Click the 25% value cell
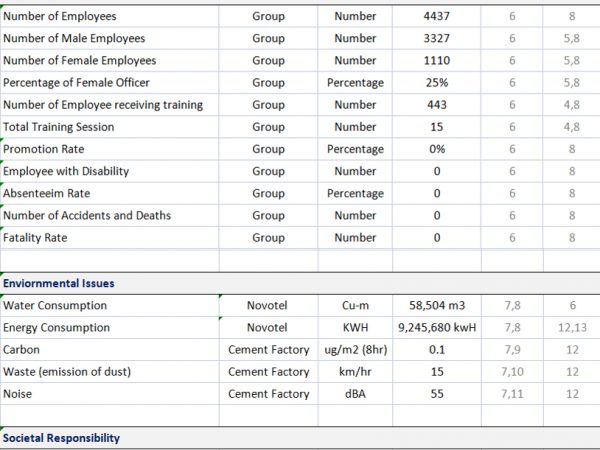600x450 pixels. pyautogui.click(x=437, y=83)
